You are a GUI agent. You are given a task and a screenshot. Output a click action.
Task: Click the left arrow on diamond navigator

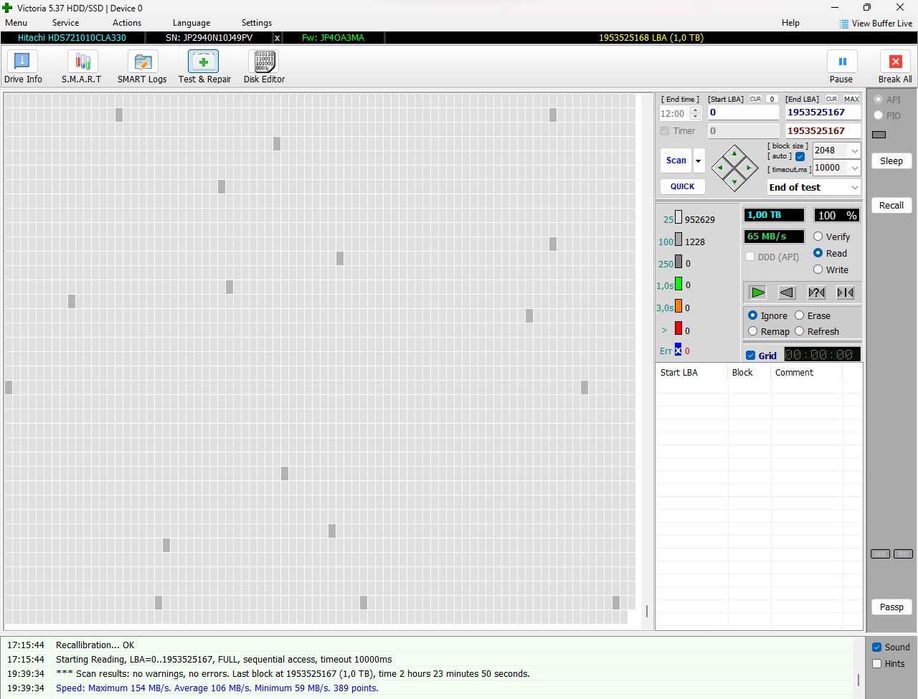click(x=720, y=168)
